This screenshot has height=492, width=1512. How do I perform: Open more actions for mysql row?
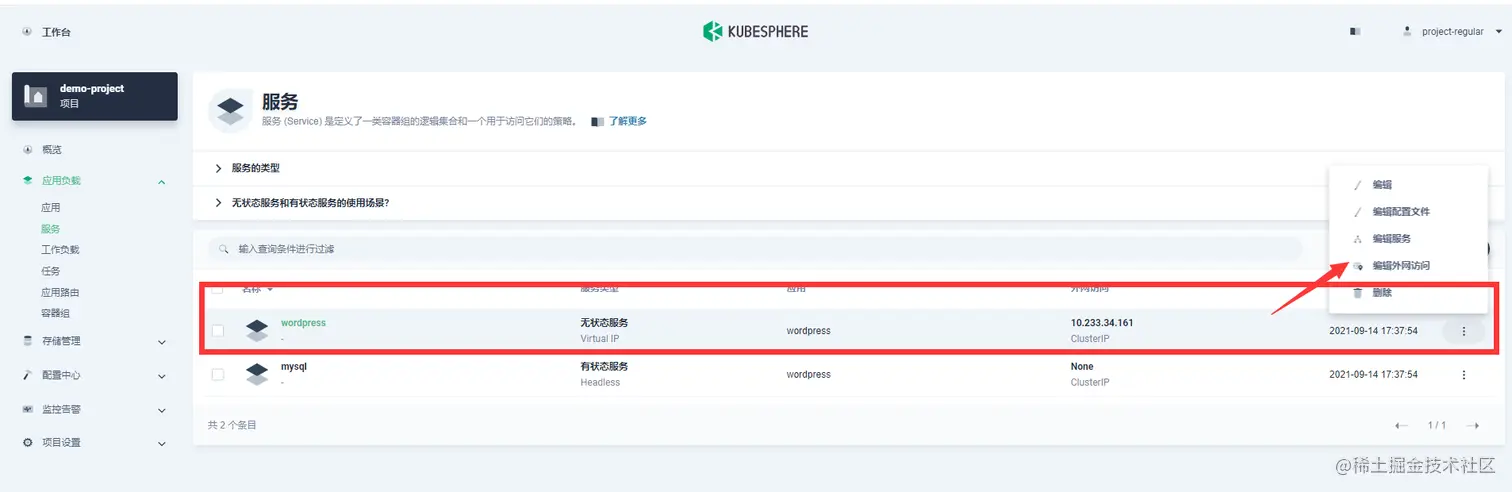(x=1464, y=375)
